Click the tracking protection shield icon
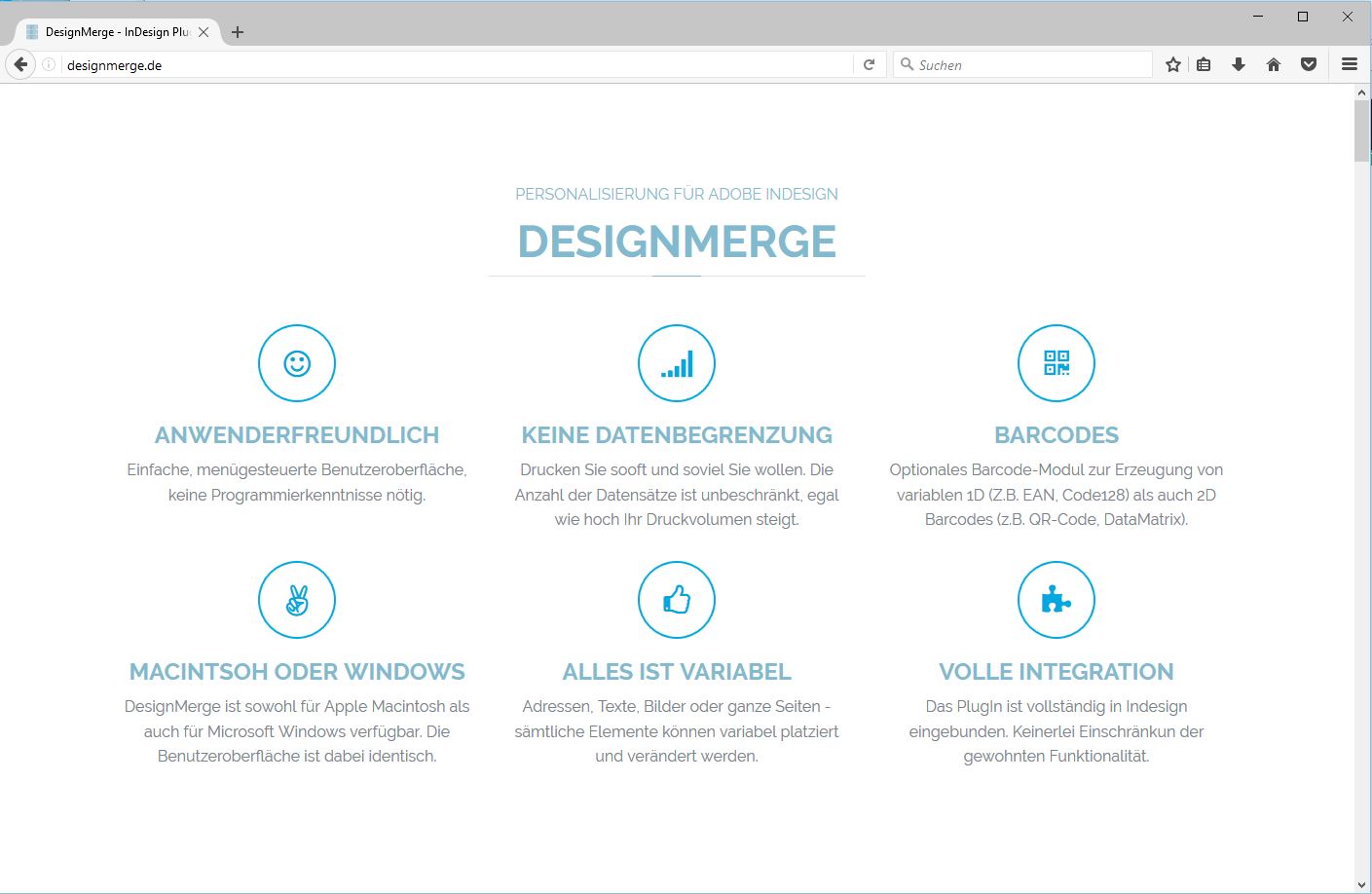1372x894 pixels. (x=1309, y=64)
